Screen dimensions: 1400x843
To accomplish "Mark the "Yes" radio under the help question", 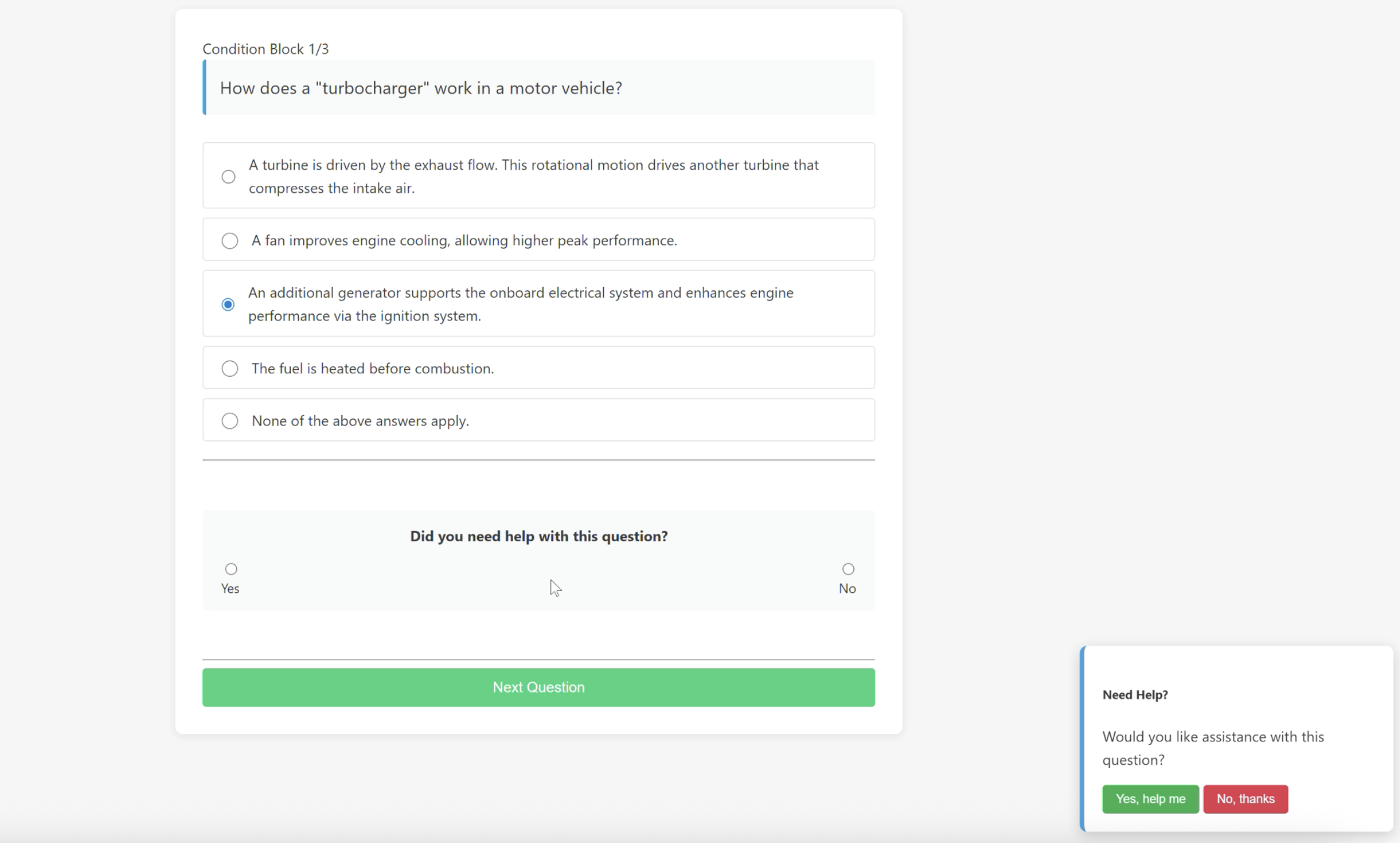I will (x=231, y=569).
